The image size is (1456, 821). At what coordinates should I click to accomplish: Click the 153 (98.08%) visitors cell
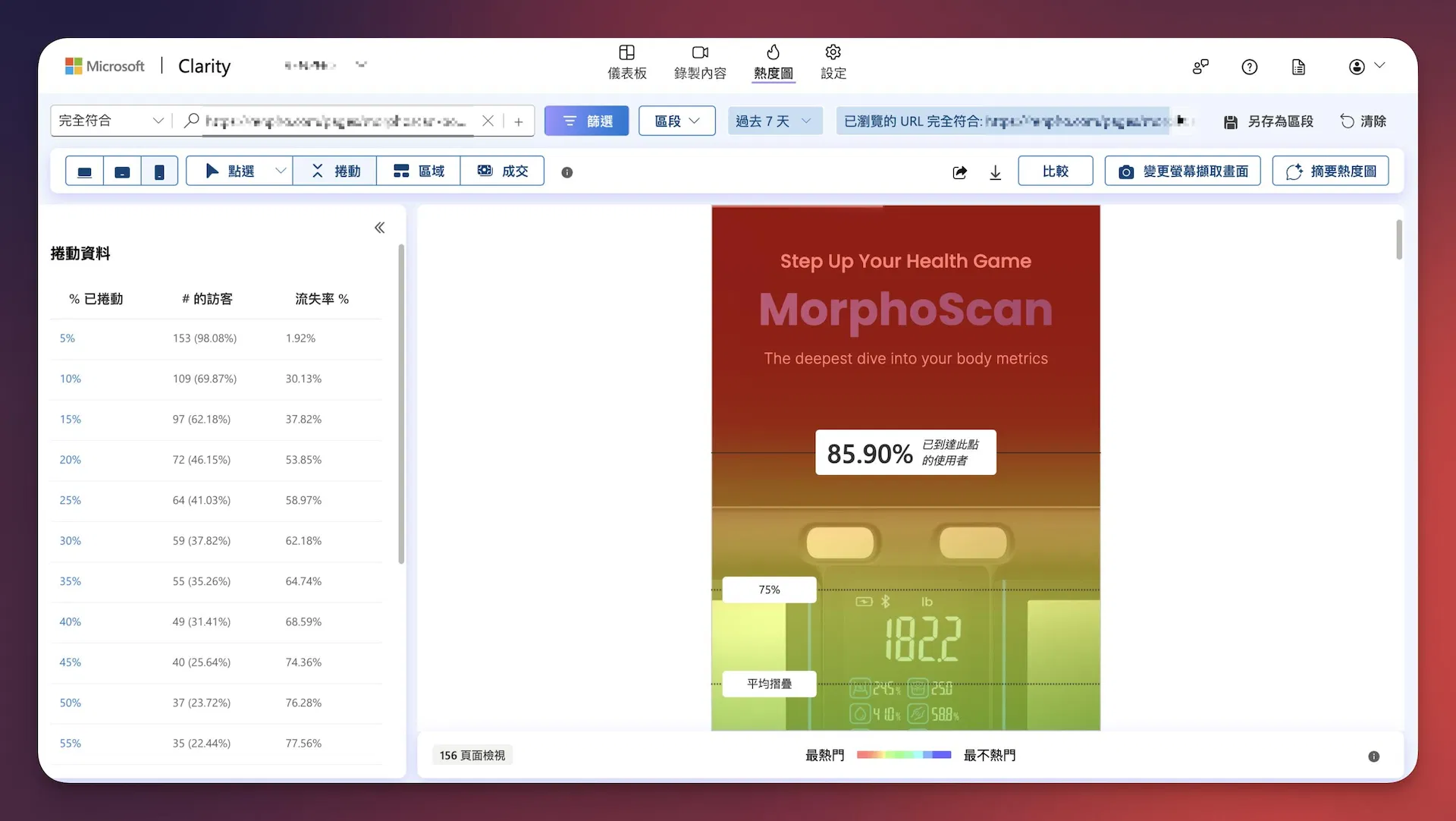[x=205, y=338]
